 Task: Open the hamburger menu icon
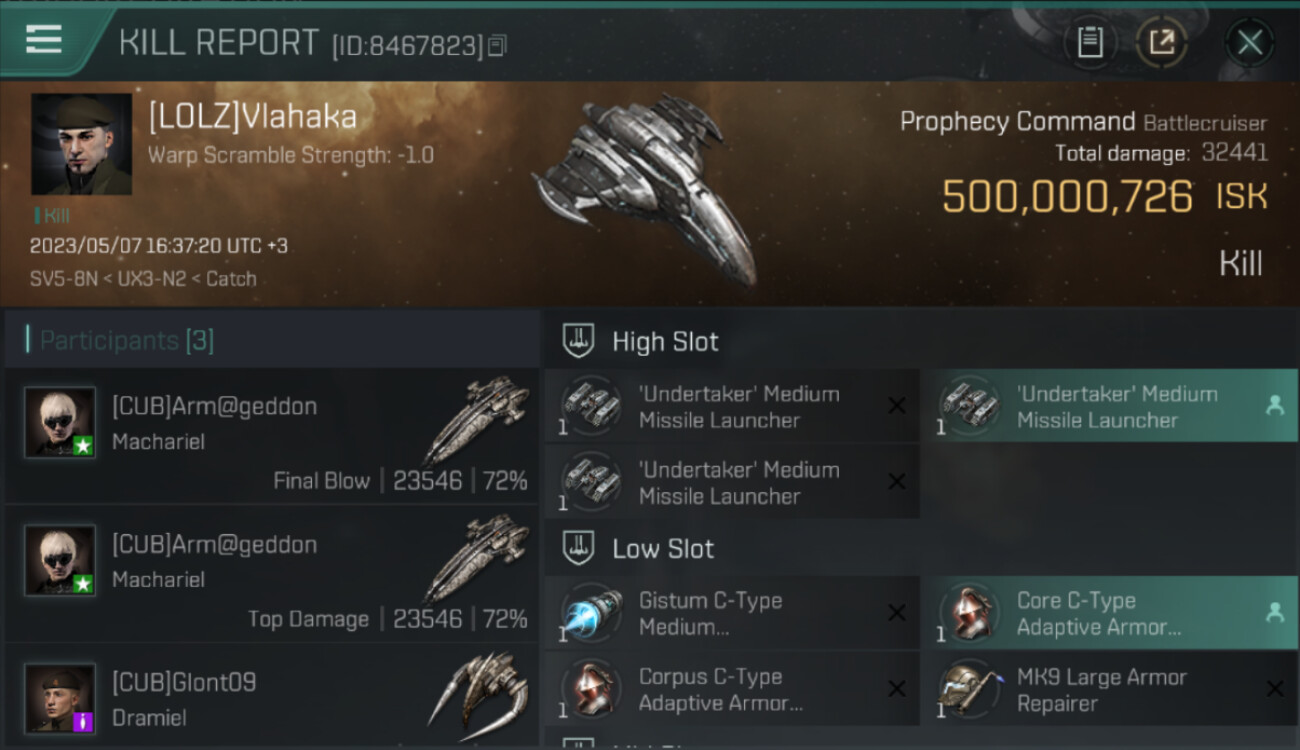pyautogui.click(x=43, y=39)
